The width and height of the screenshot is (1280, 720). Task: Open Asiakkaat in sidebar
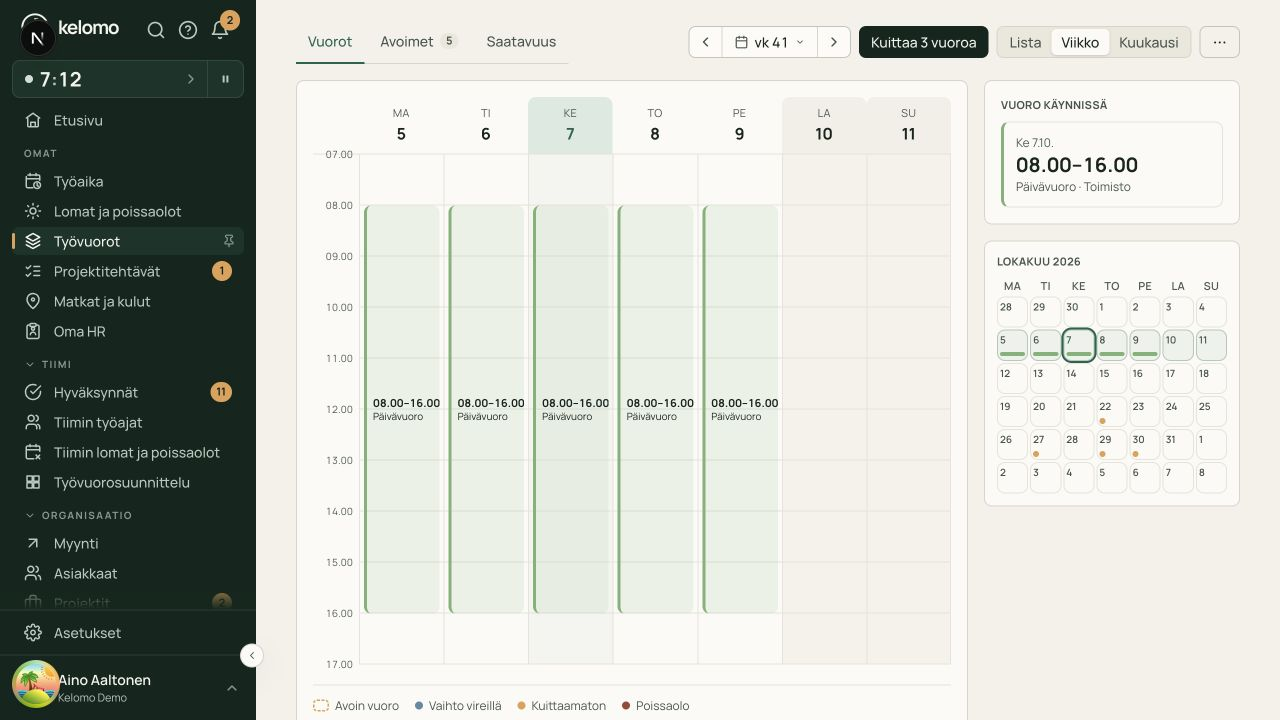point(128,574)
